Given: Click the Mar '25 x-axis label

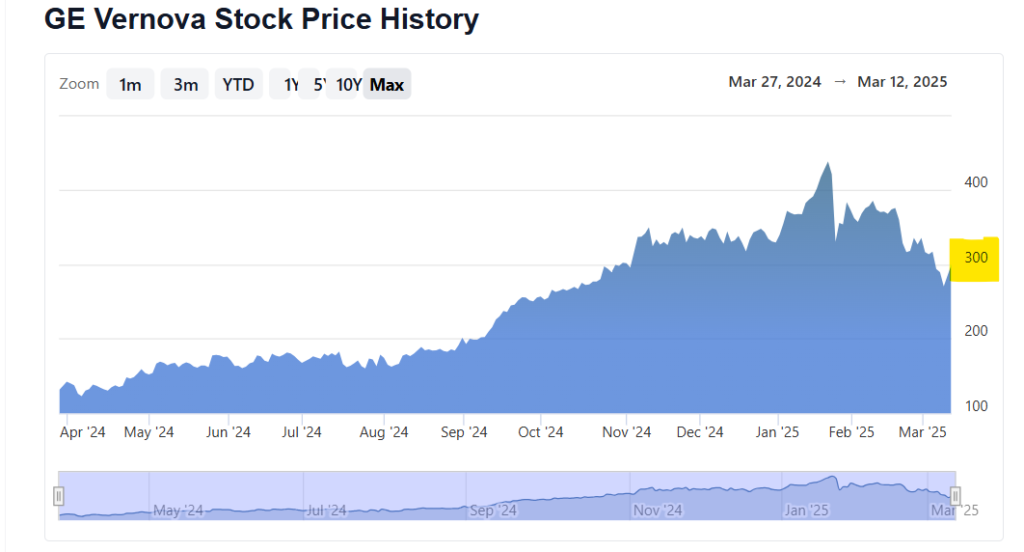Looking at the screenshot, I should 922,432.
